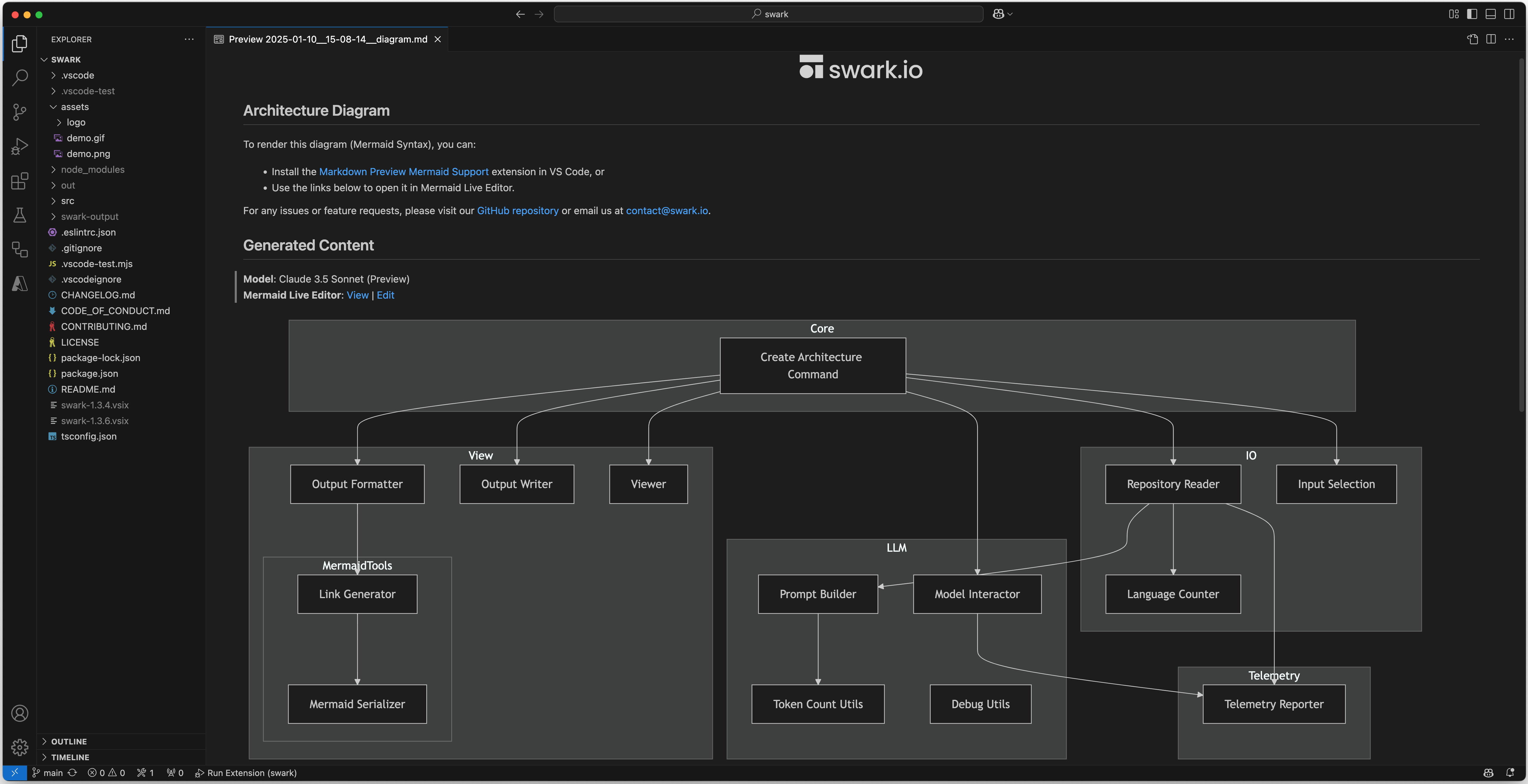Close the diagram preview tab
Image resolution: width=1528 pixels, height=784 pixels.
click(438, 39)
